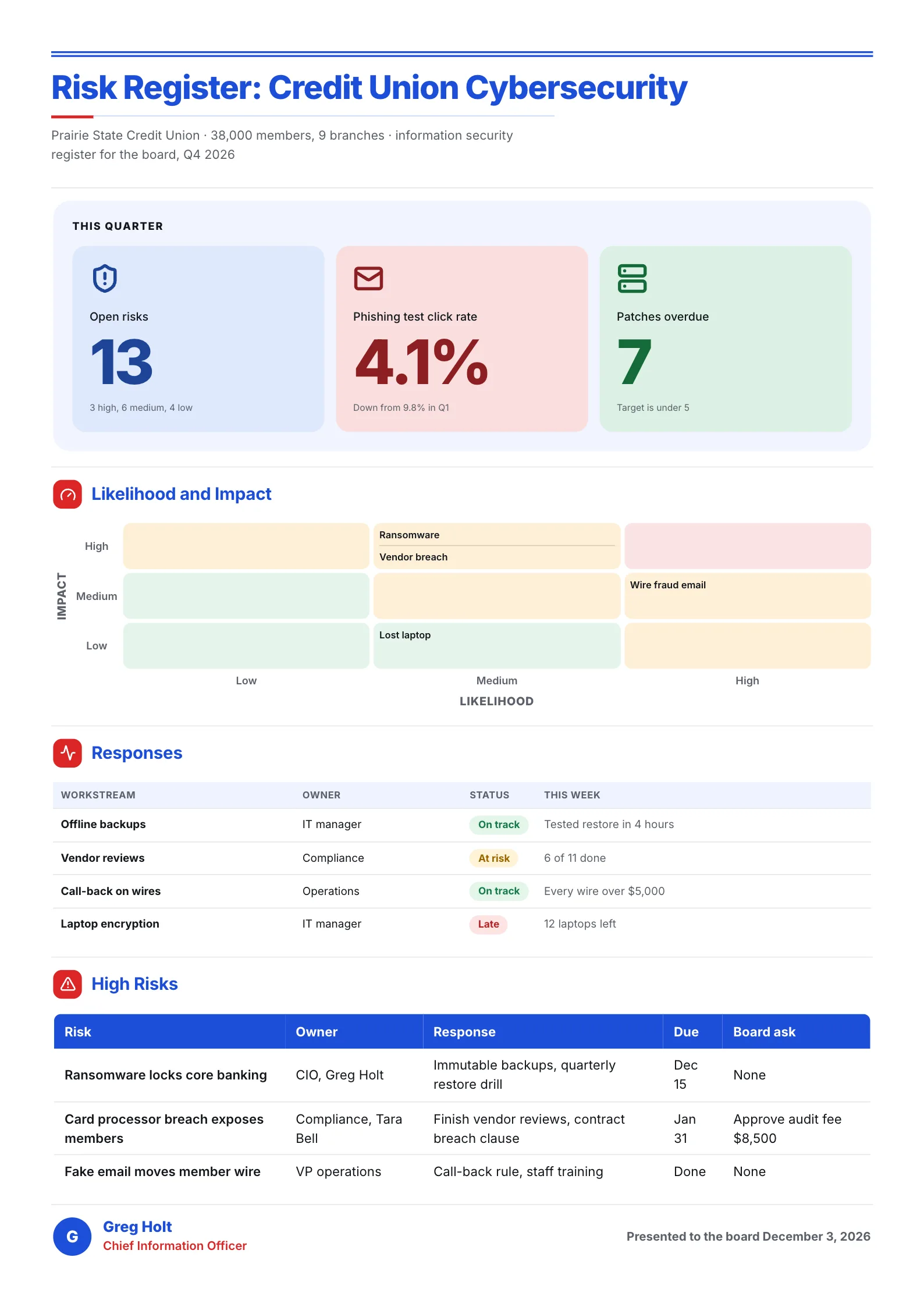Screen dimensions: 924x1307
Task: Click the Lost laptop matrix entry
Action: (405, 635)
